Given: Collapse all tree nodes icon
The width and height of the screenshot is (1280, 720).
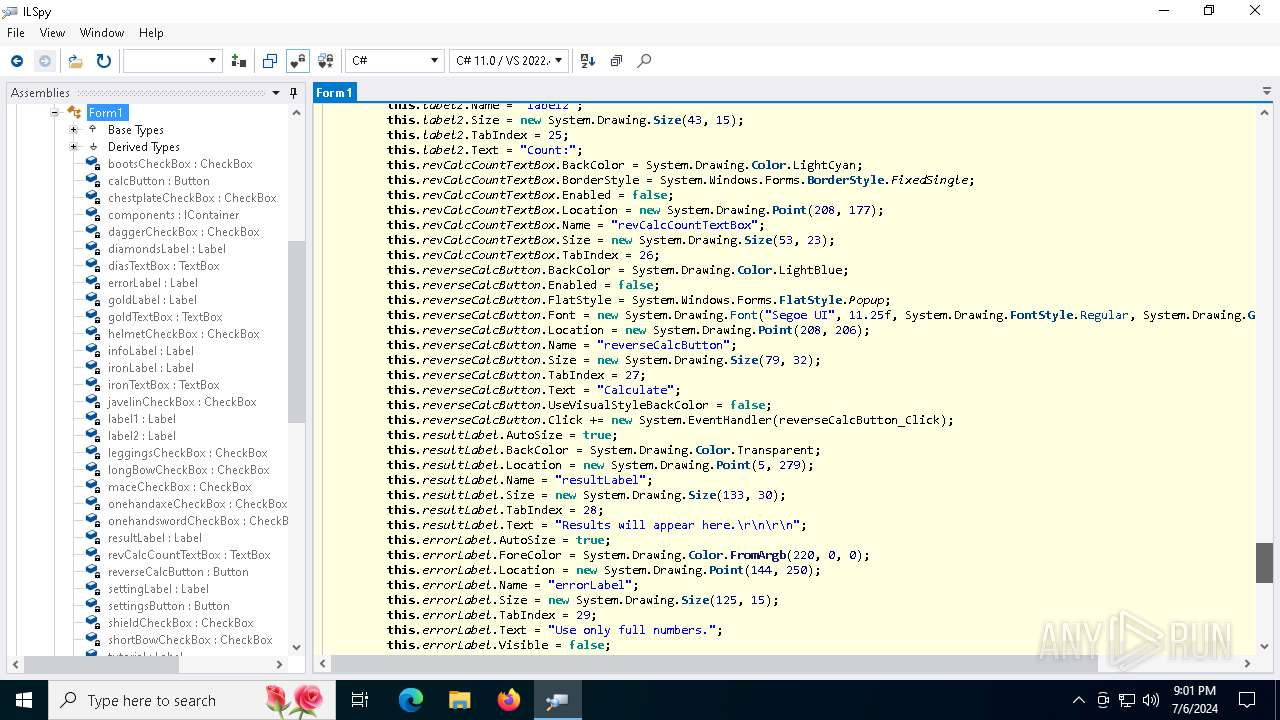Looking at the screenshot, I should 616,61.
